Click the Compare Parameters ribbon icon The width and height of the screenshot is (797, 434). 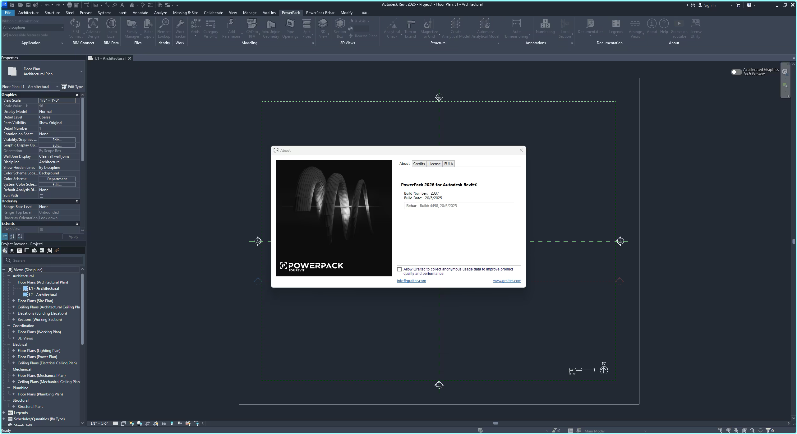210,25
